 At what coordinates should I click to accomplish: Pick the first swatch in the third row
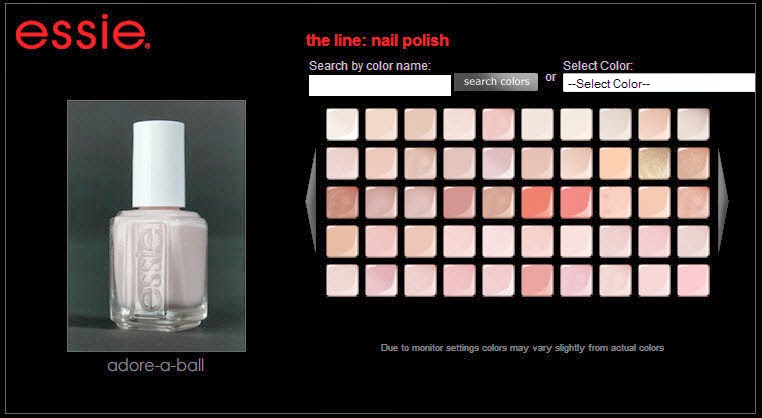342,202
